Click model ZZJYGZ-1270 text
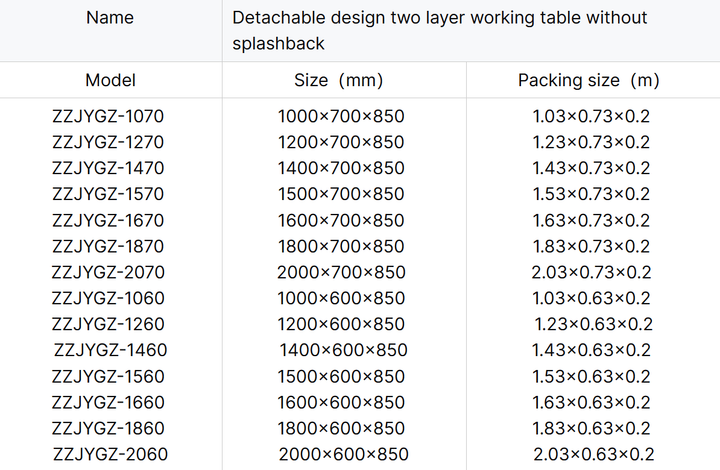 [x=108, y=142]
